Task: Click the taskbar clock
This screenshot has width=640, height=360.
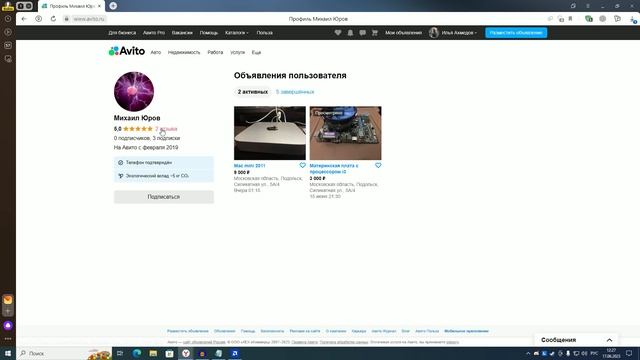Action: [x=611, y=353]
